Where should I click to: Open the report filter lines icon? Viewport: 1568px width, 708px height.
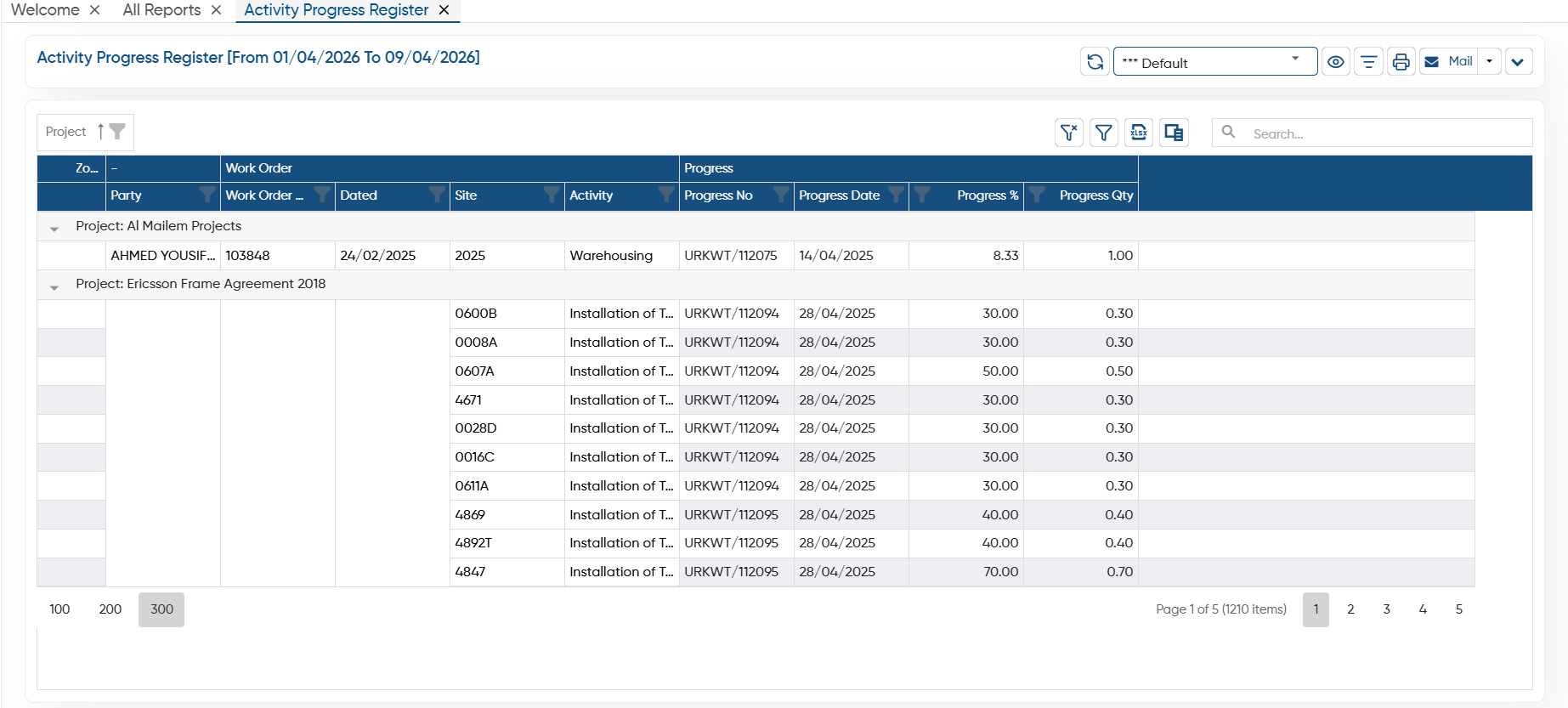click(x=1368, y=62)
